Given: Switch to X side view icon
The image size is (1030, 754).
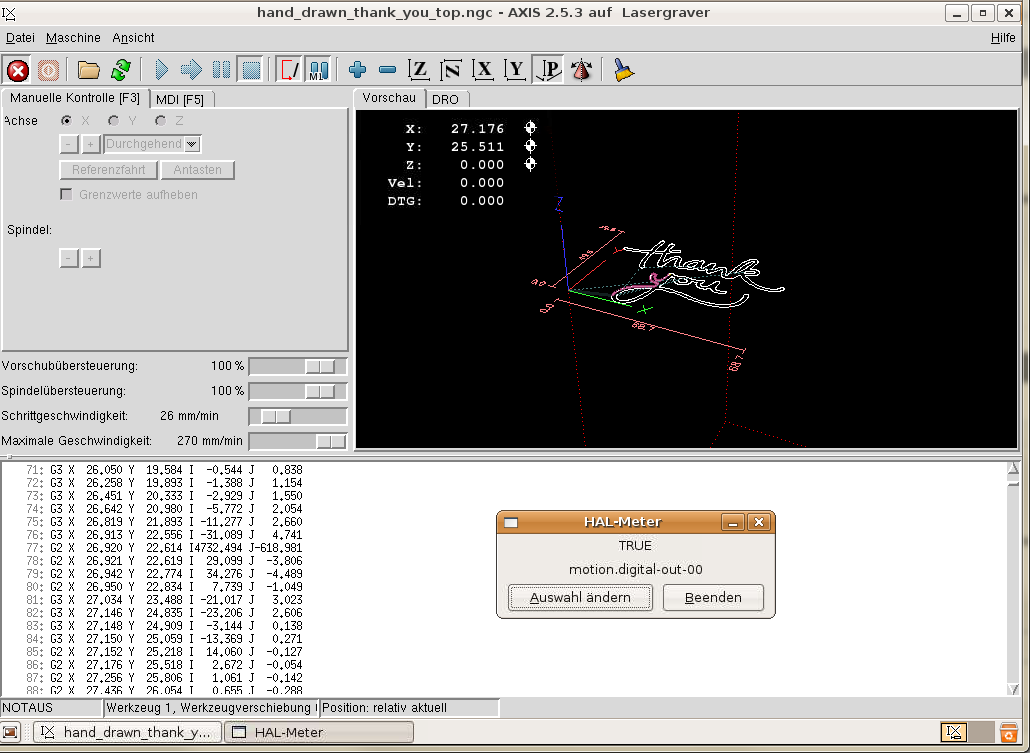Looking at the screenshot, I should (x=483, y=70).
